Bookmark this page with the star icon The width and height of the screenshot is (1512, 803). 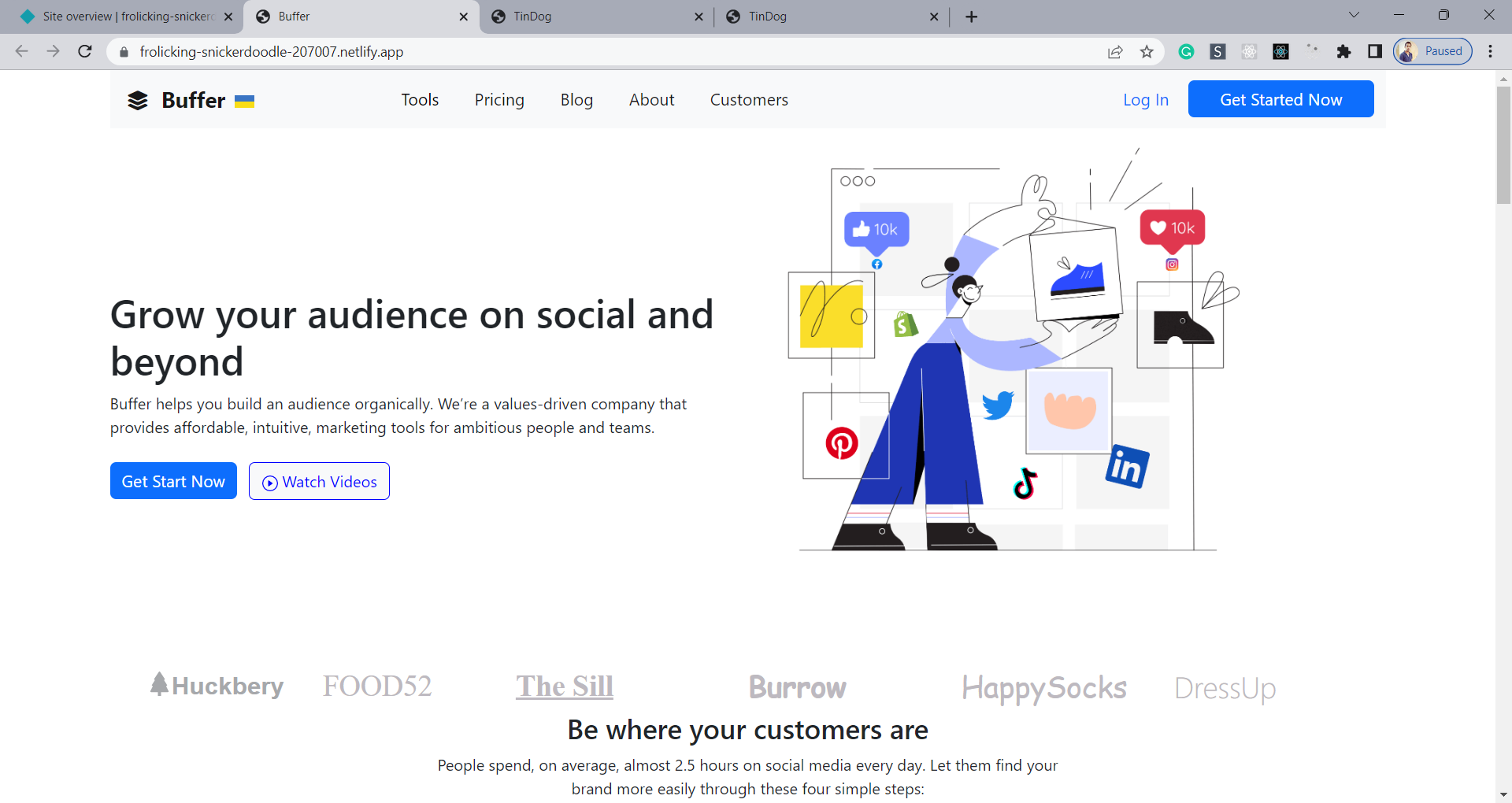point(1147,52)
